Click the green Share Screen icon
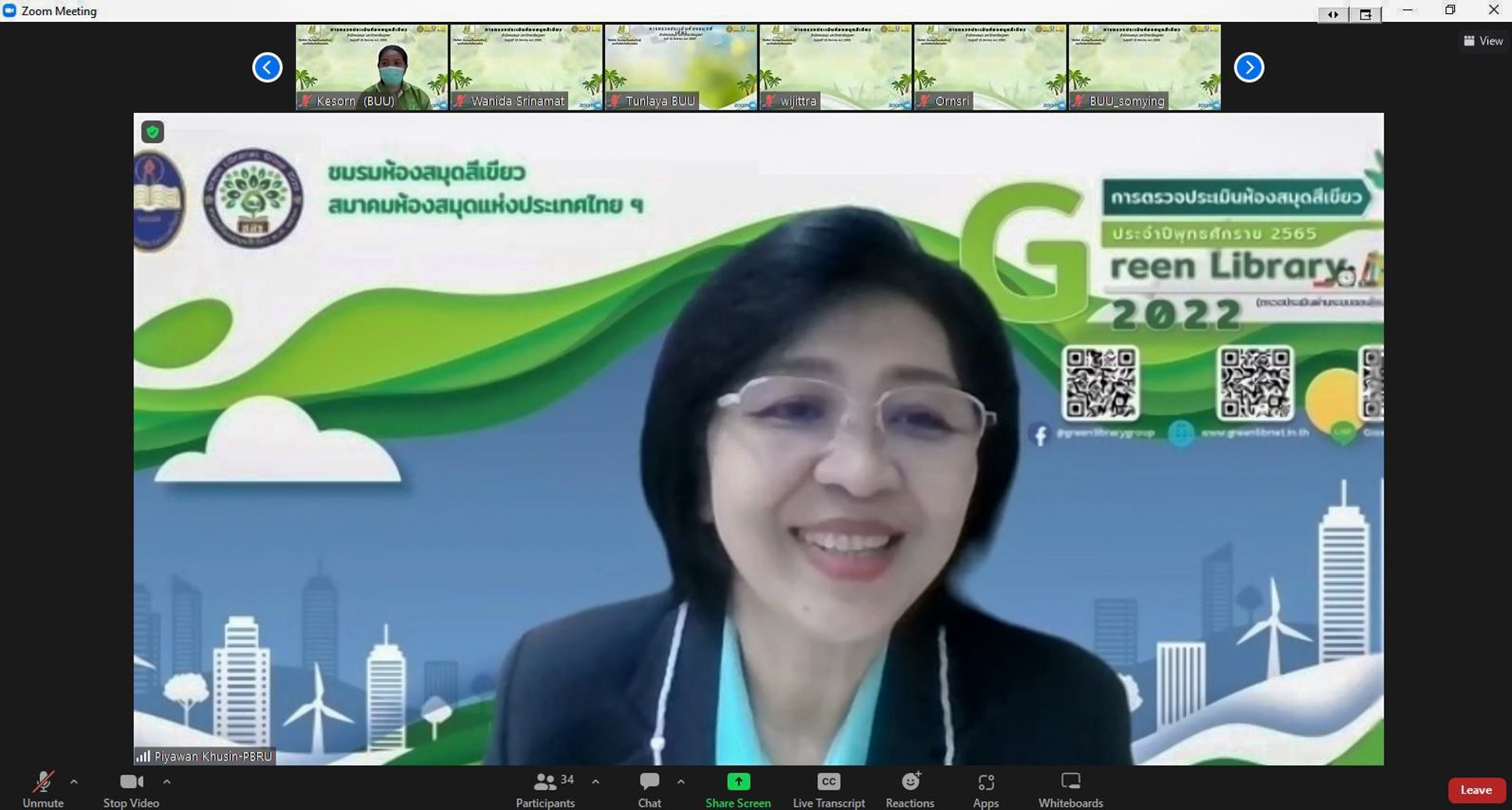This screenshot has height=810, width=1512. [x=738, y=782]
